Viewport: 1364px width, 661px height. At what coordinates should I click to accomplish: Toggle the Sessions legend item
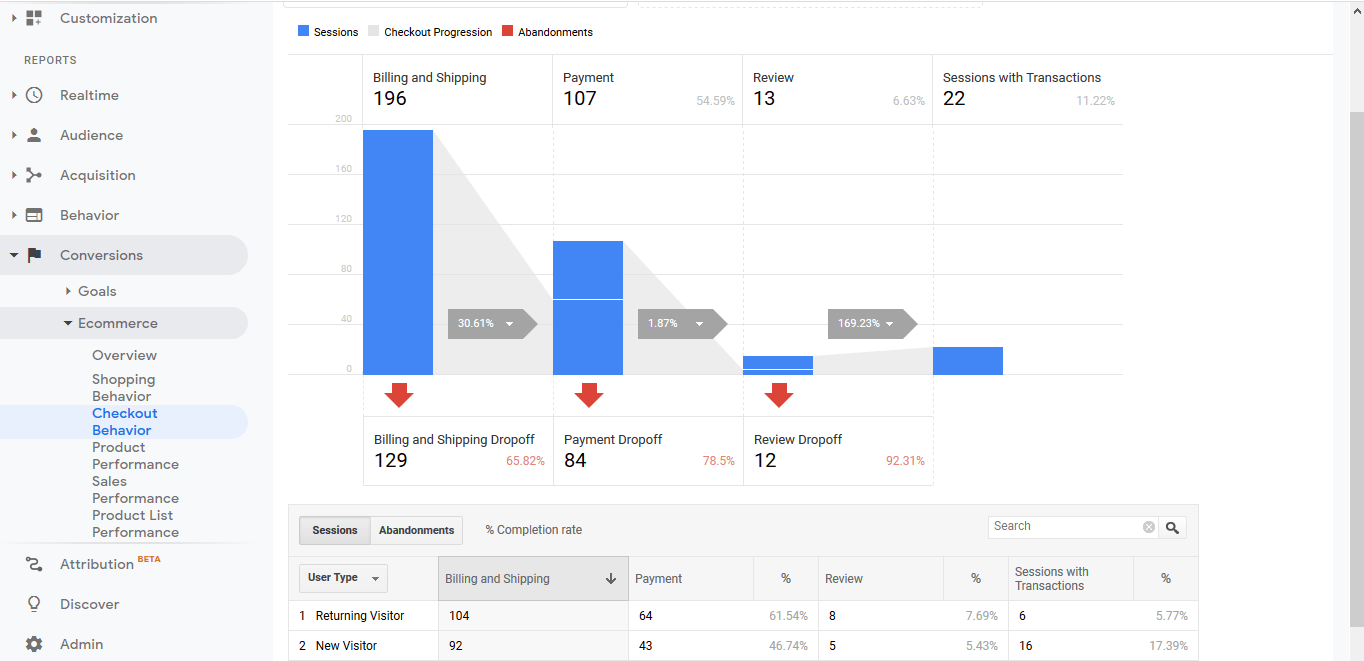coord(328,31)
